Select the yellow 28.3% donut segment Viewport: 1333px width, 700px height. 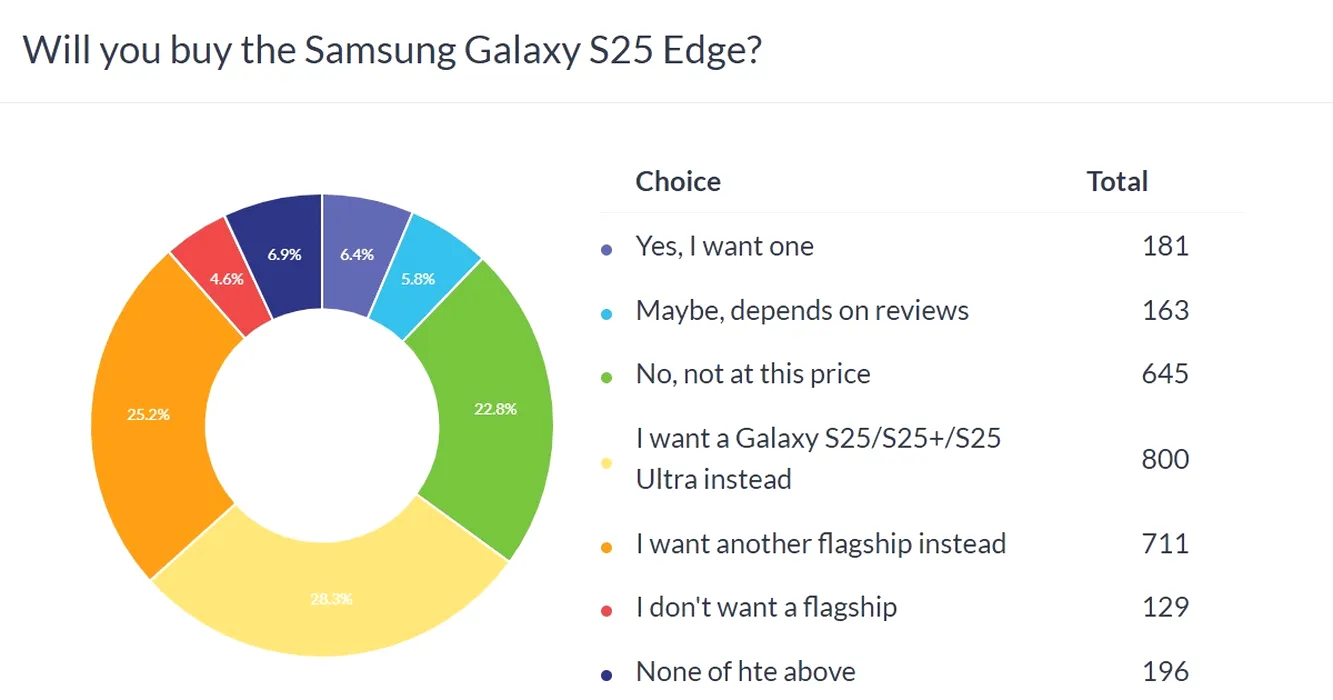[330, 598]
